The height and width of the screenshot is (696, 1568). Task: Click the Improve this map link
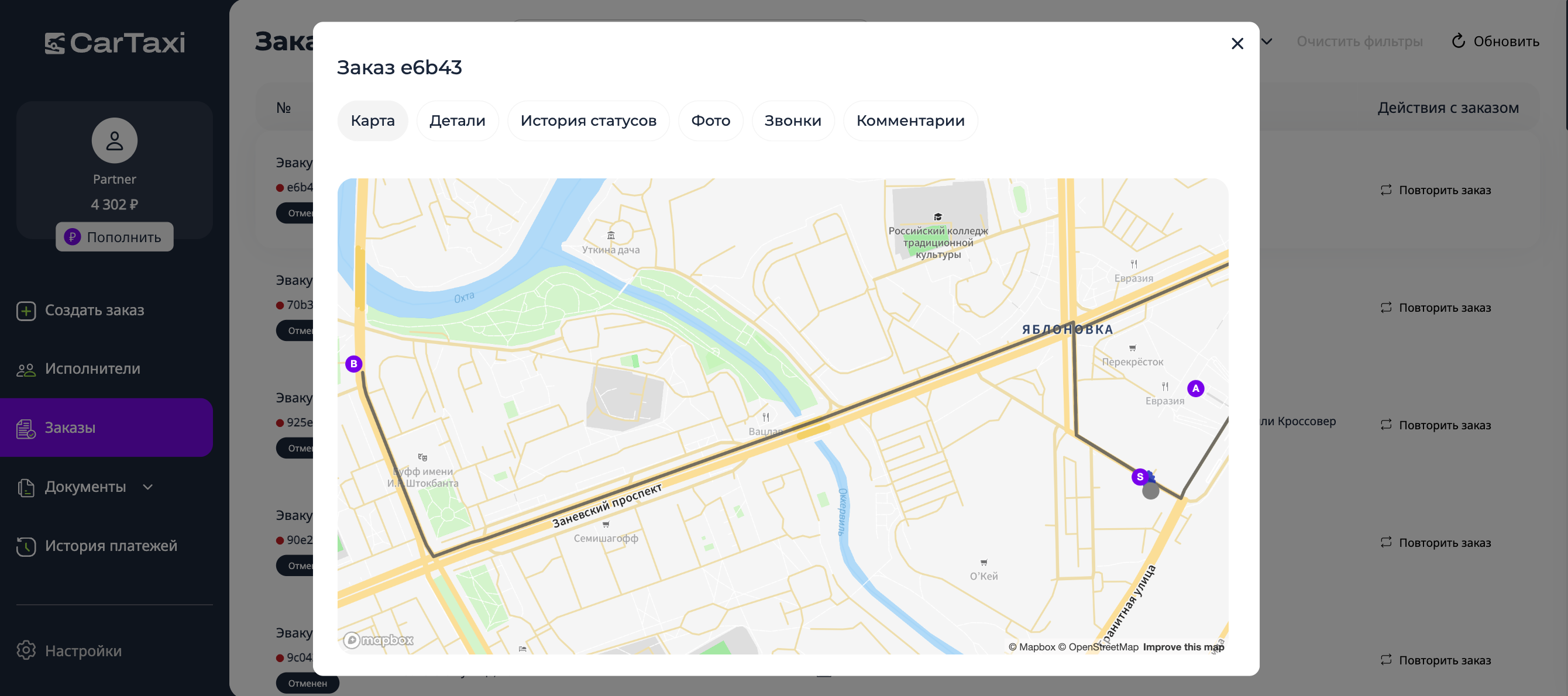(1182, 647)
